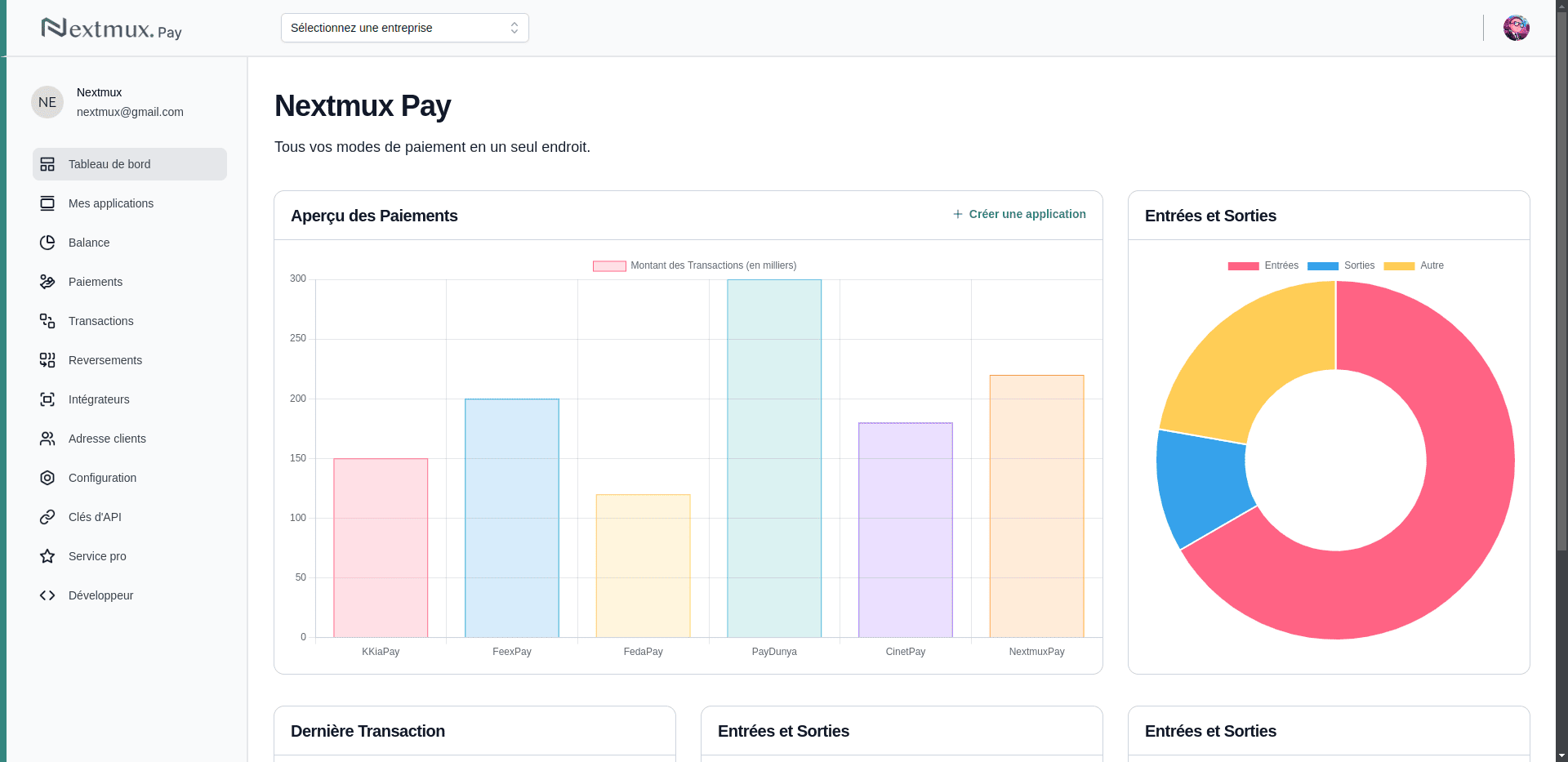Viewport: 1568px width, 762px height.
Task: Toggle the Montant des Transactions legend swatch
Action: click(609, 265)
